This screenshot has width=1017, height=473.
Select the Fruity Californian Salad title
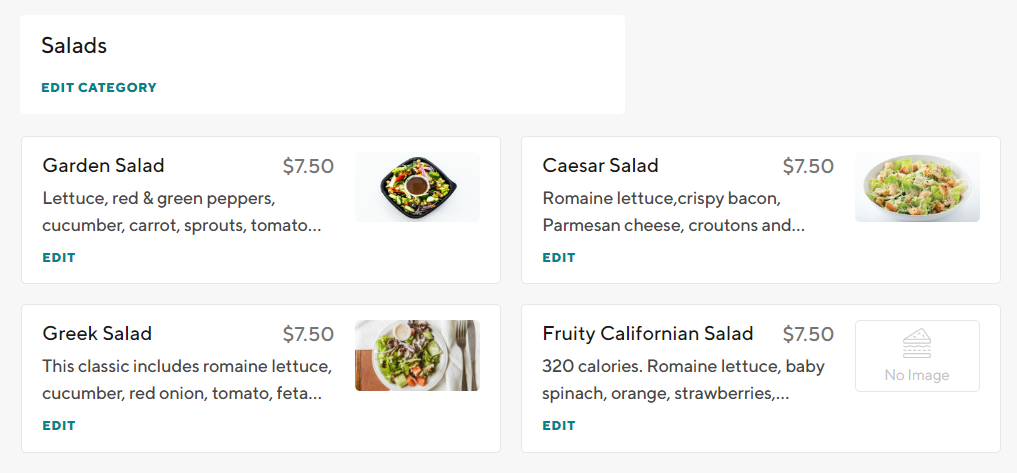(648, 334)
